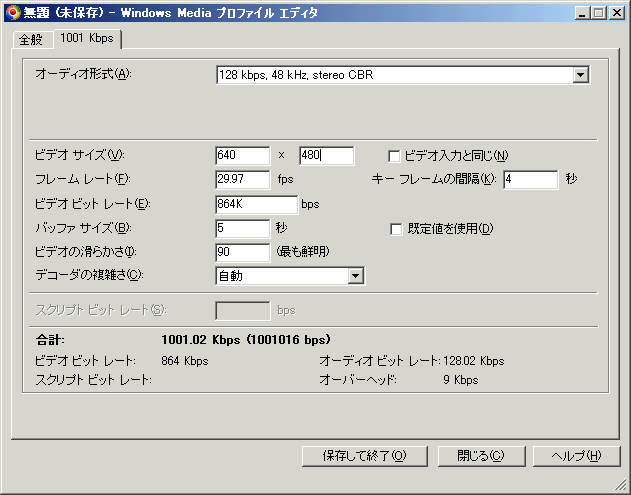Viewport: 631px width, 495px height.
Task: Click the 閉じる button
Action: 481,456
